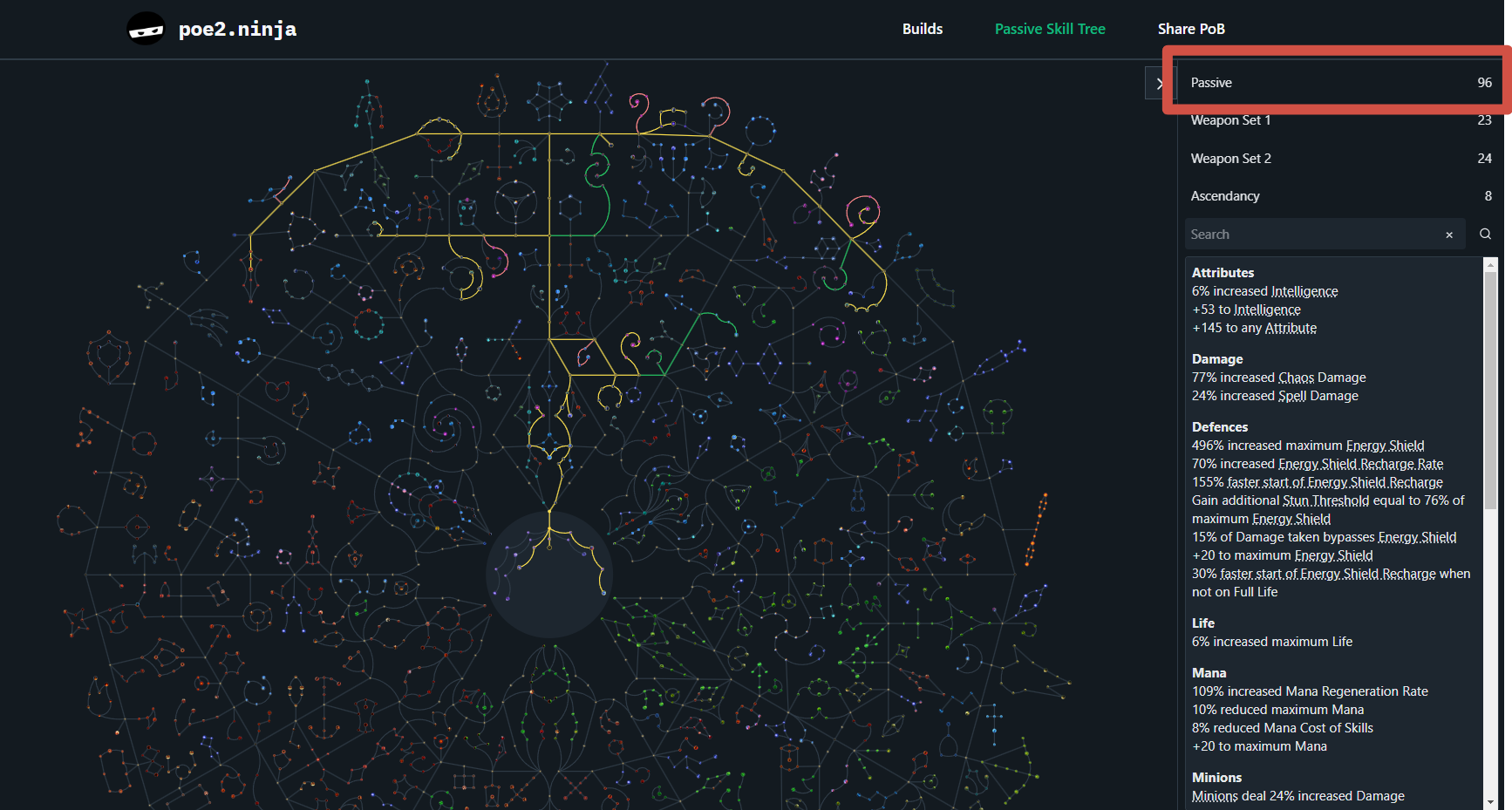Viewport: 1512px width, 810px height.
Task: Click the poe2.ninja ninja logo icon
Action: click(146, 29)
